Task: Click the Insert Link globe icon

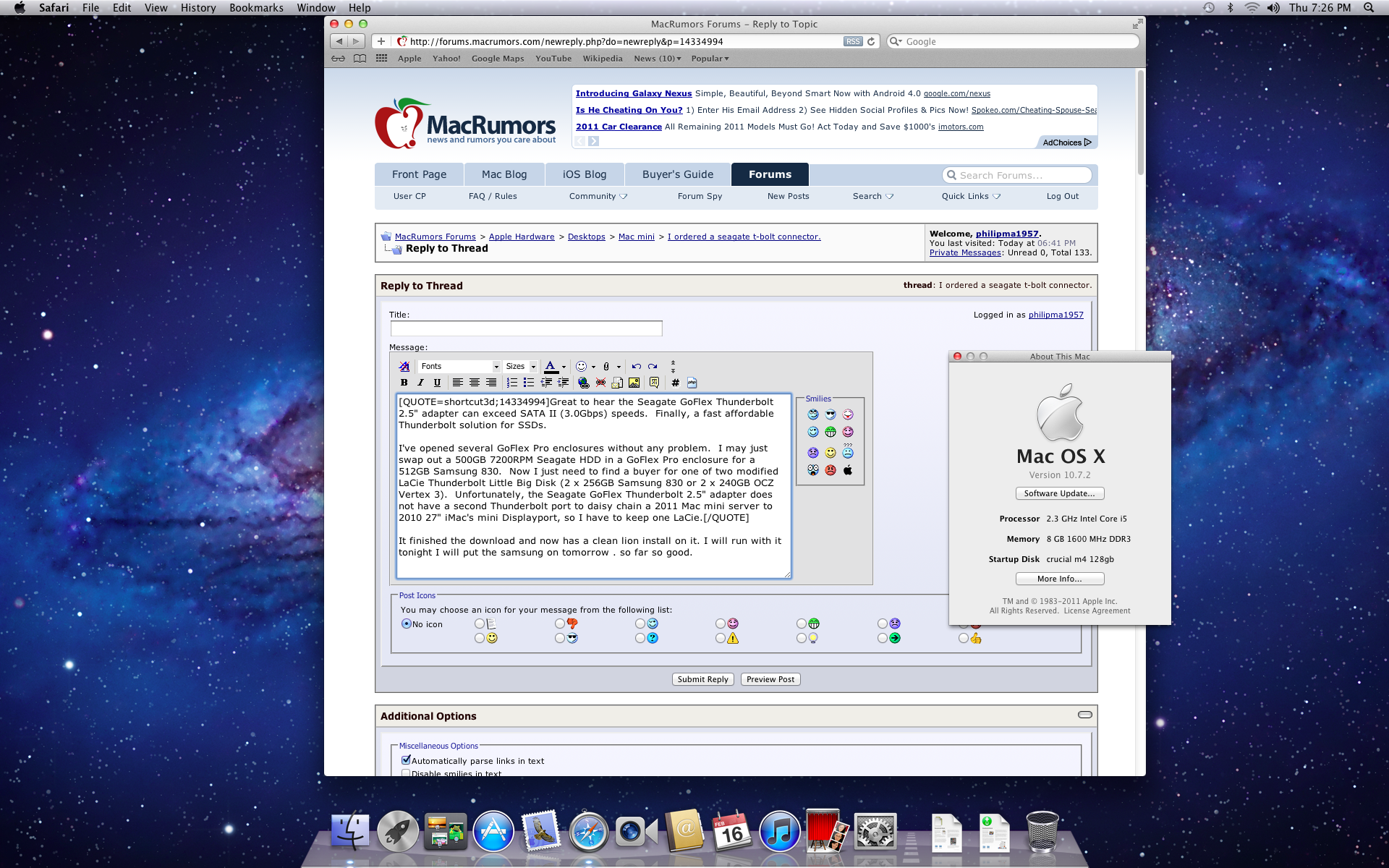Action: tap(584, 383)
